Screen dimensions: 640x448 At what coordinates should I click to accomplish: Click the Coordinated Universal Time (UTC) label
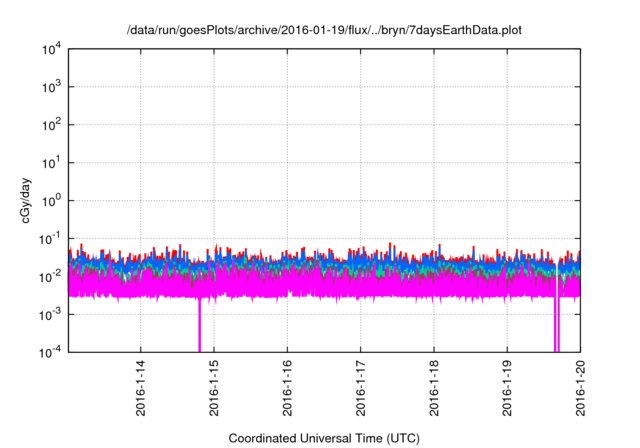(x=324, y=439)
